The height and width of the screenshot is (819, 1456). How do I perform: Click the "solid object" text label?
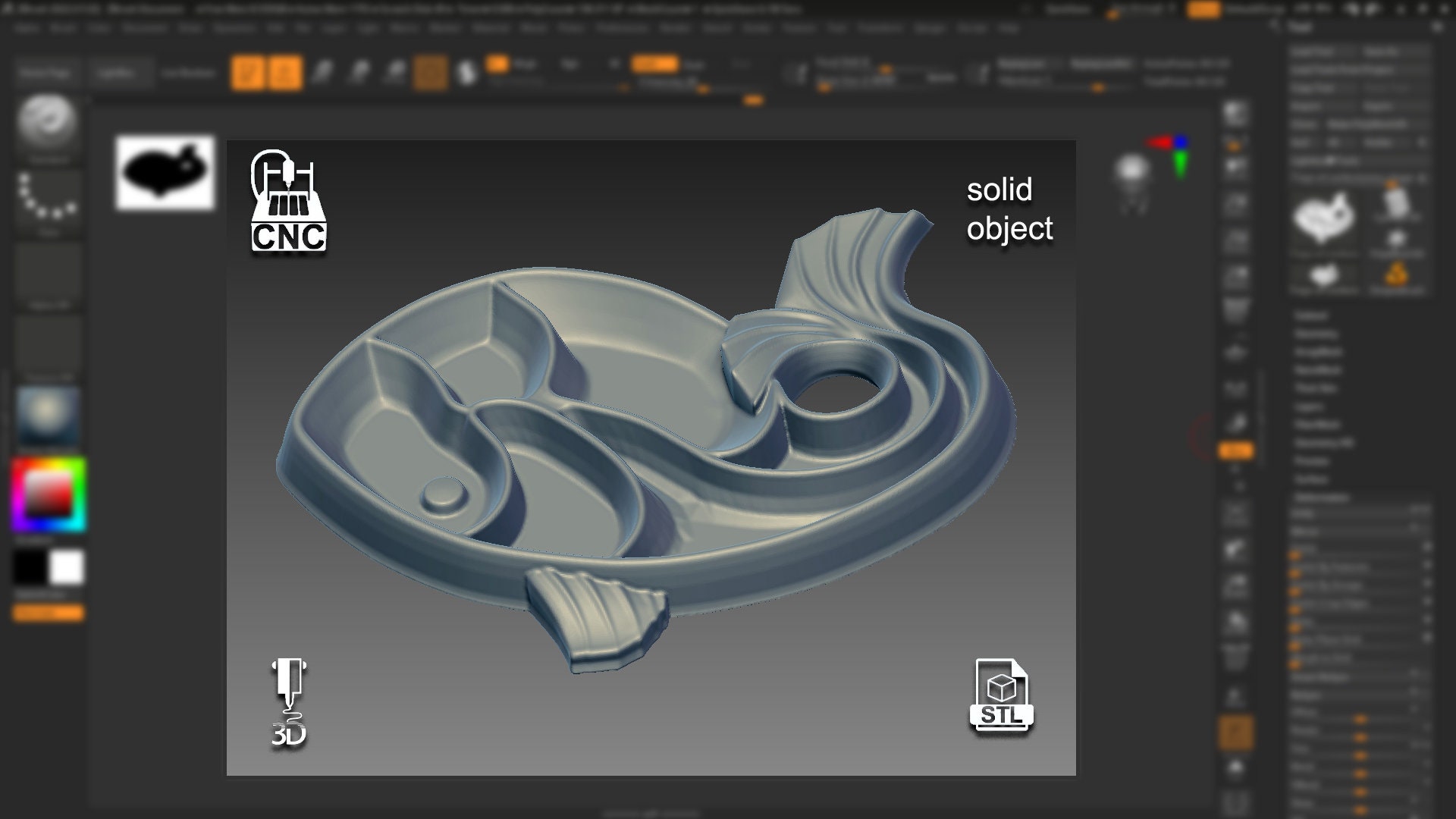pos(1009,209)
